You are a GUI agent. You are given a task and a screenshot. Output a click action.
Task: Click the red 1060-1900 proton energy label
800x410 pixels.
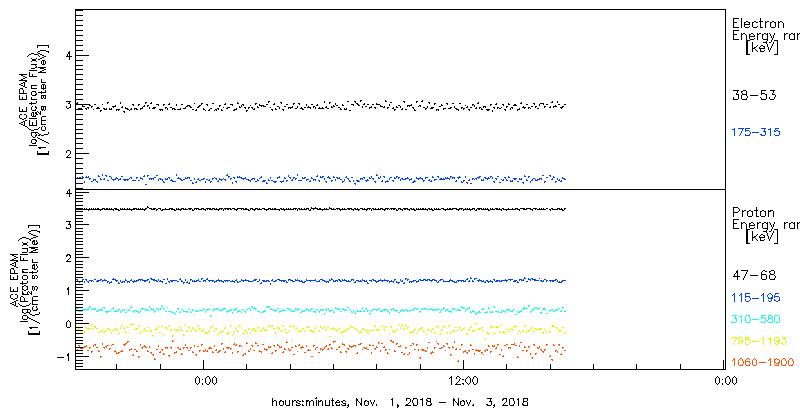(x=763, y=363)
